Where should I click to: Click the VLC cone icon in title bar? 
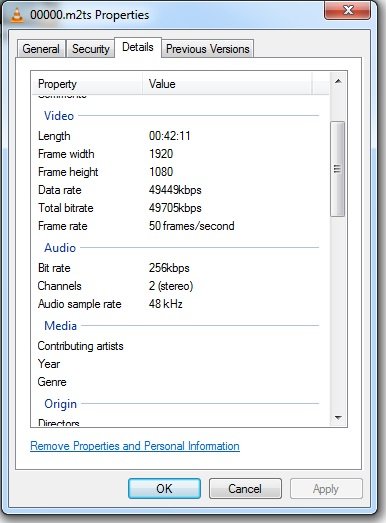click(16, 15)
